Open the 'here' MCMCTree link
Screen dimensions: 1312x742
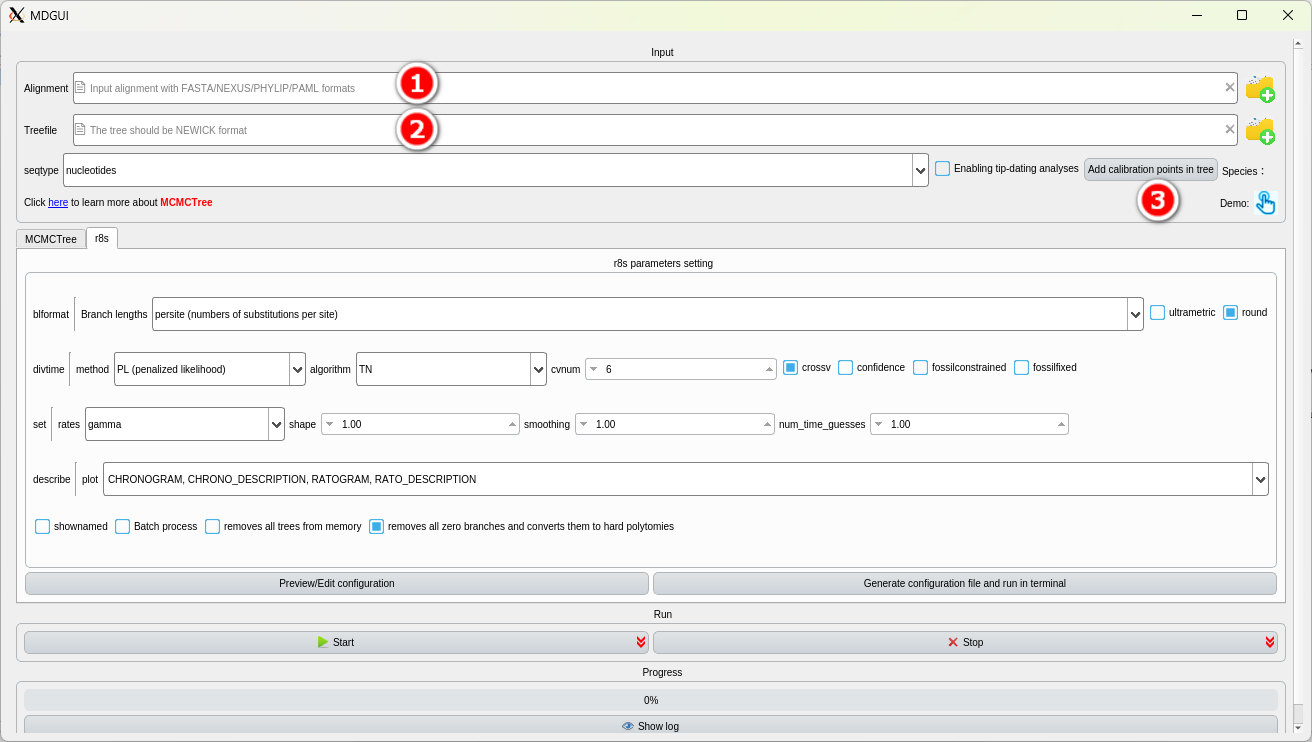click(x=58, y=202)
